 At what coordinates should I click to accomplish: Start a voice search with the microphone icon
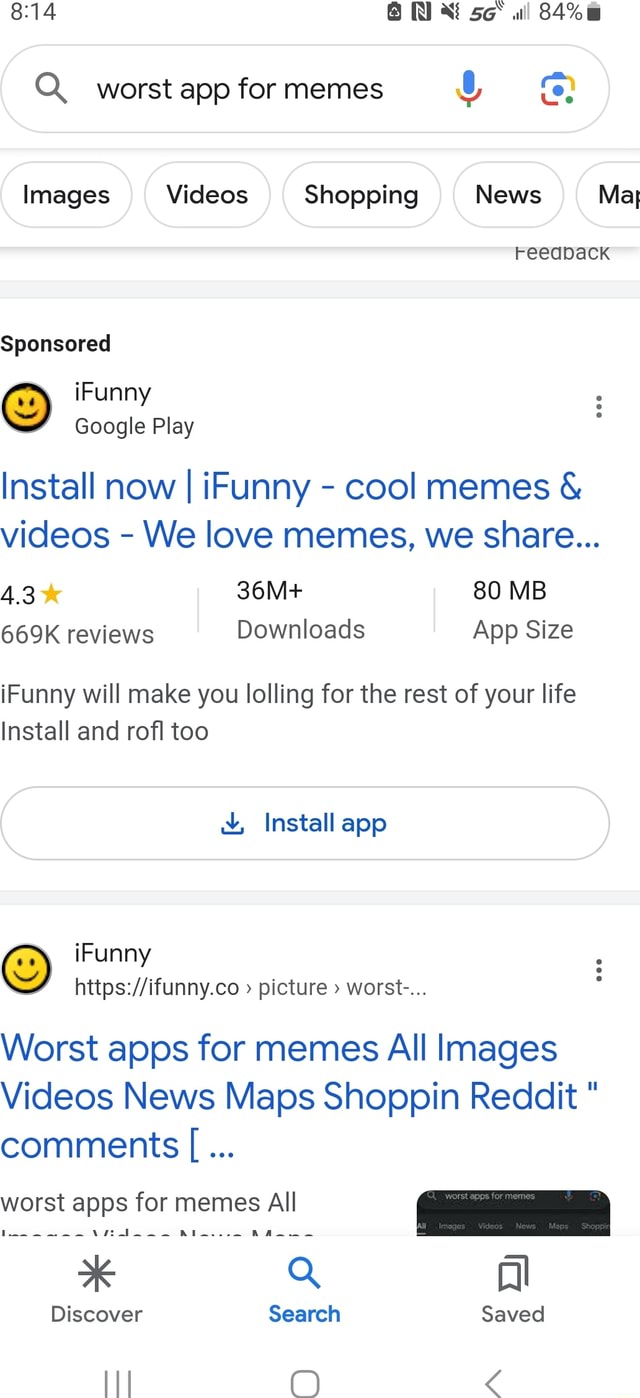tap(466, 88)
